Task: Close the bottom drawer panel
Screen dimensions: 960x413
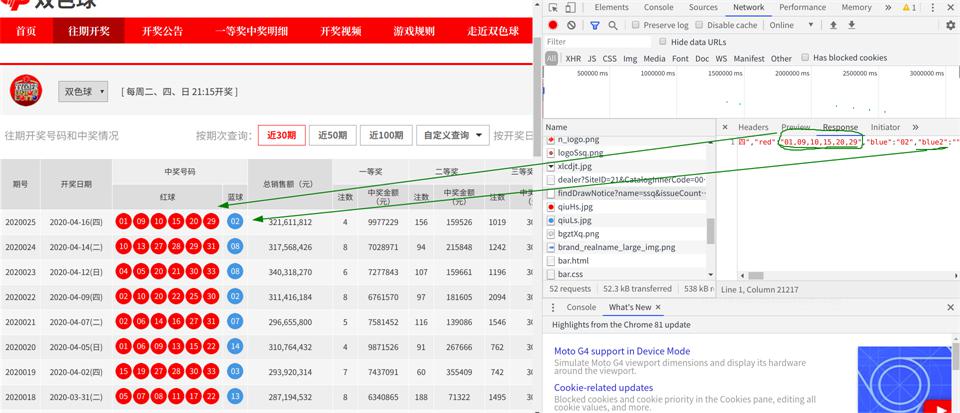Action: (x=951, y=307)
